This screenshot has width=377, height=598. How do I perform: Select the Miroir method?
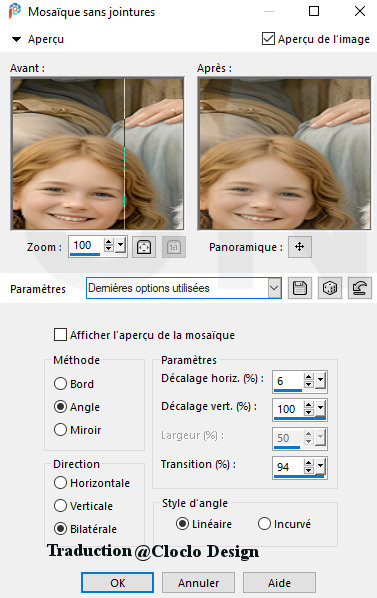60,429
